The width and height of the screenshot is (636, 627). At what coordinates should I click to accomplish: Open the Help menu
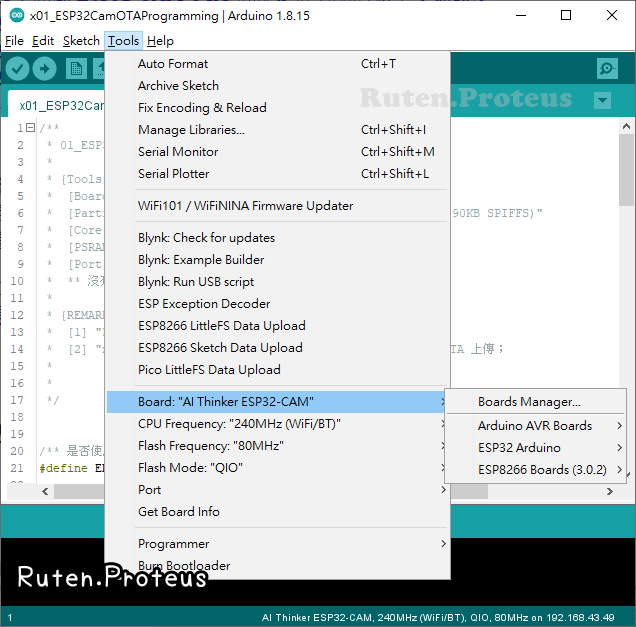click(x=160, y=41)
